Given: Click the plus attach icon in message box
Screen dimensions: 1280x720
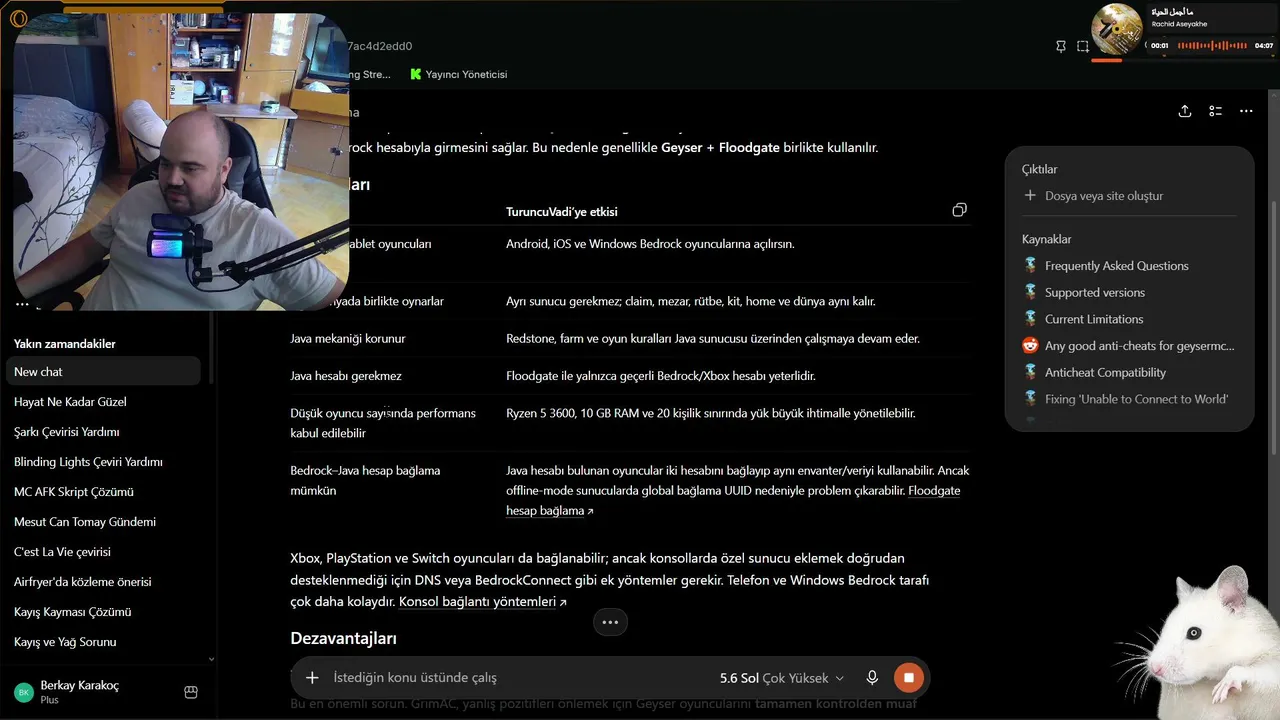Looking at the screenshot, I should (312, 677).
